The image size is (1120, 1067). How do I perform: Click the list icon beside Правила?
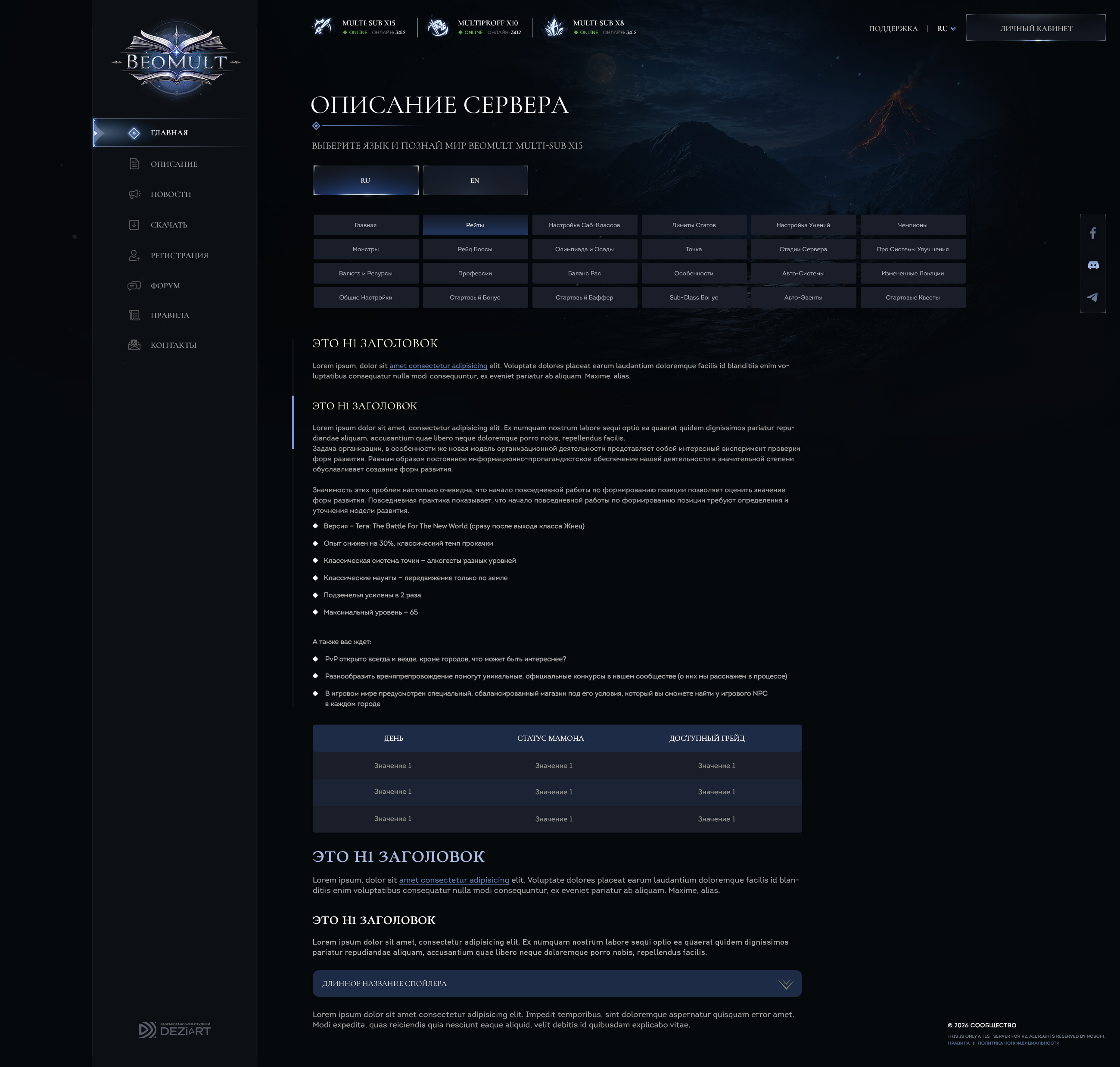tap(134, 315)
